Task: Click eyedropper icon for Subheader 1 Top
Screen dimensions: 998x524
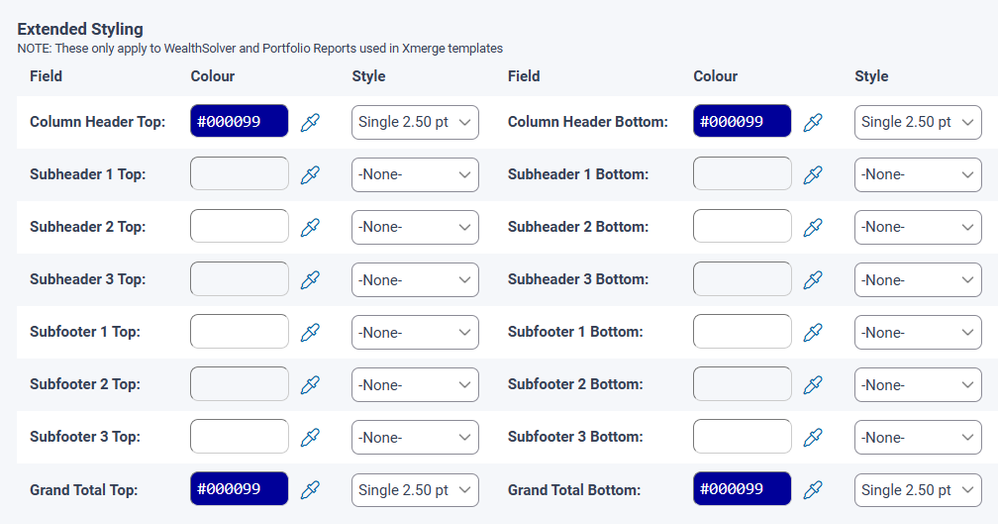Action: coord(311,175)
